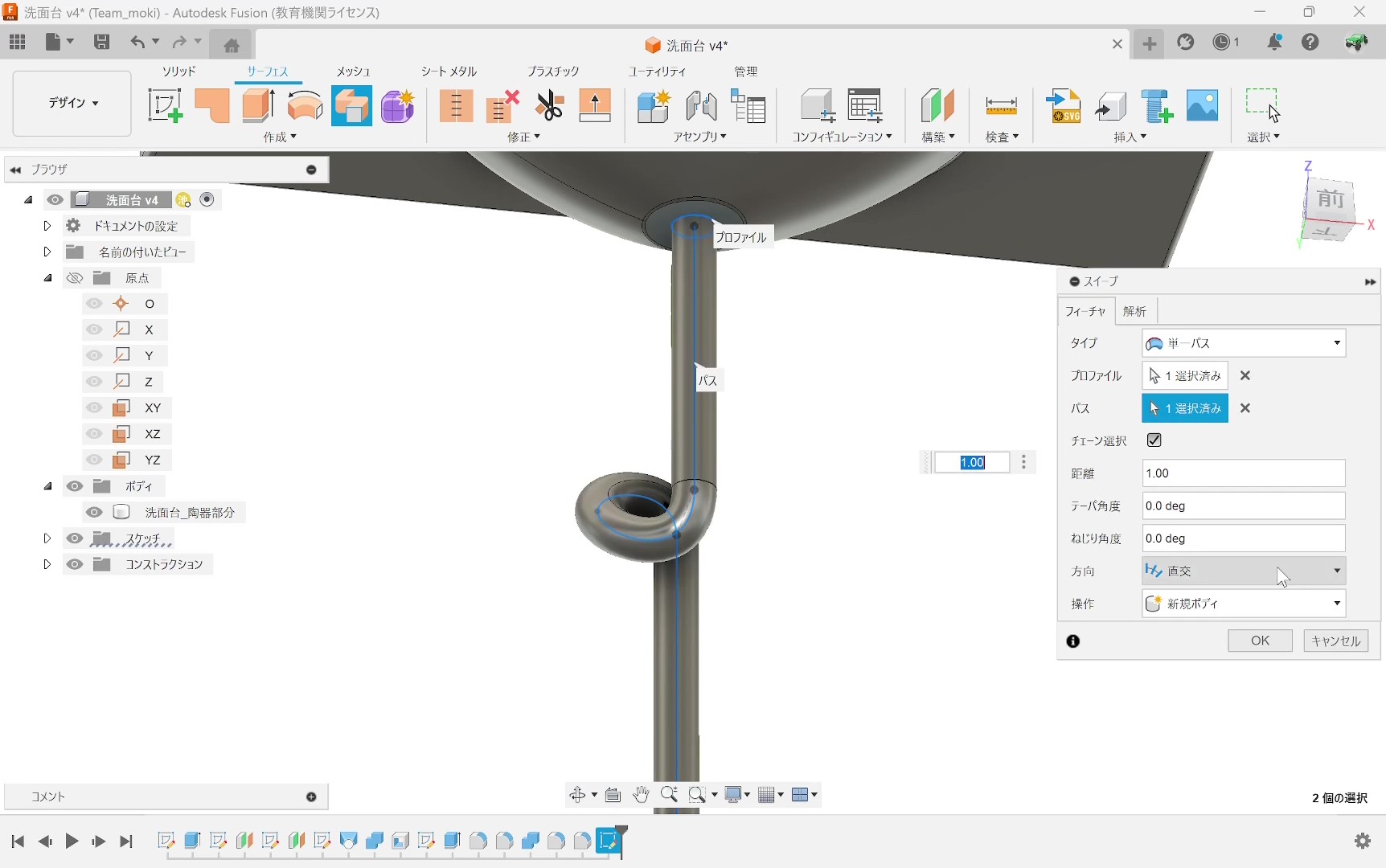
Task: Toggle the Chain Selection checkbox
Action: point(1154,440)
